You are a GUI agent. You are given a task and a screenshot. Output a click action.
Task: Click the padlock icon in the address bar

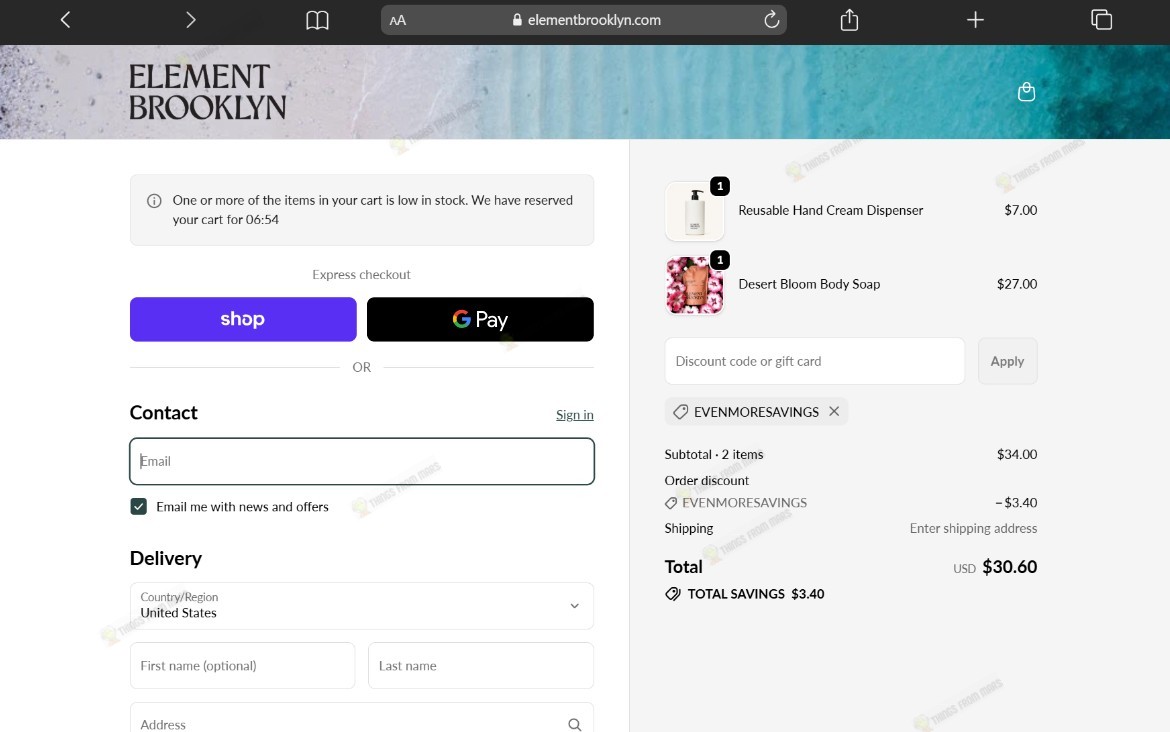pos(517,20)
